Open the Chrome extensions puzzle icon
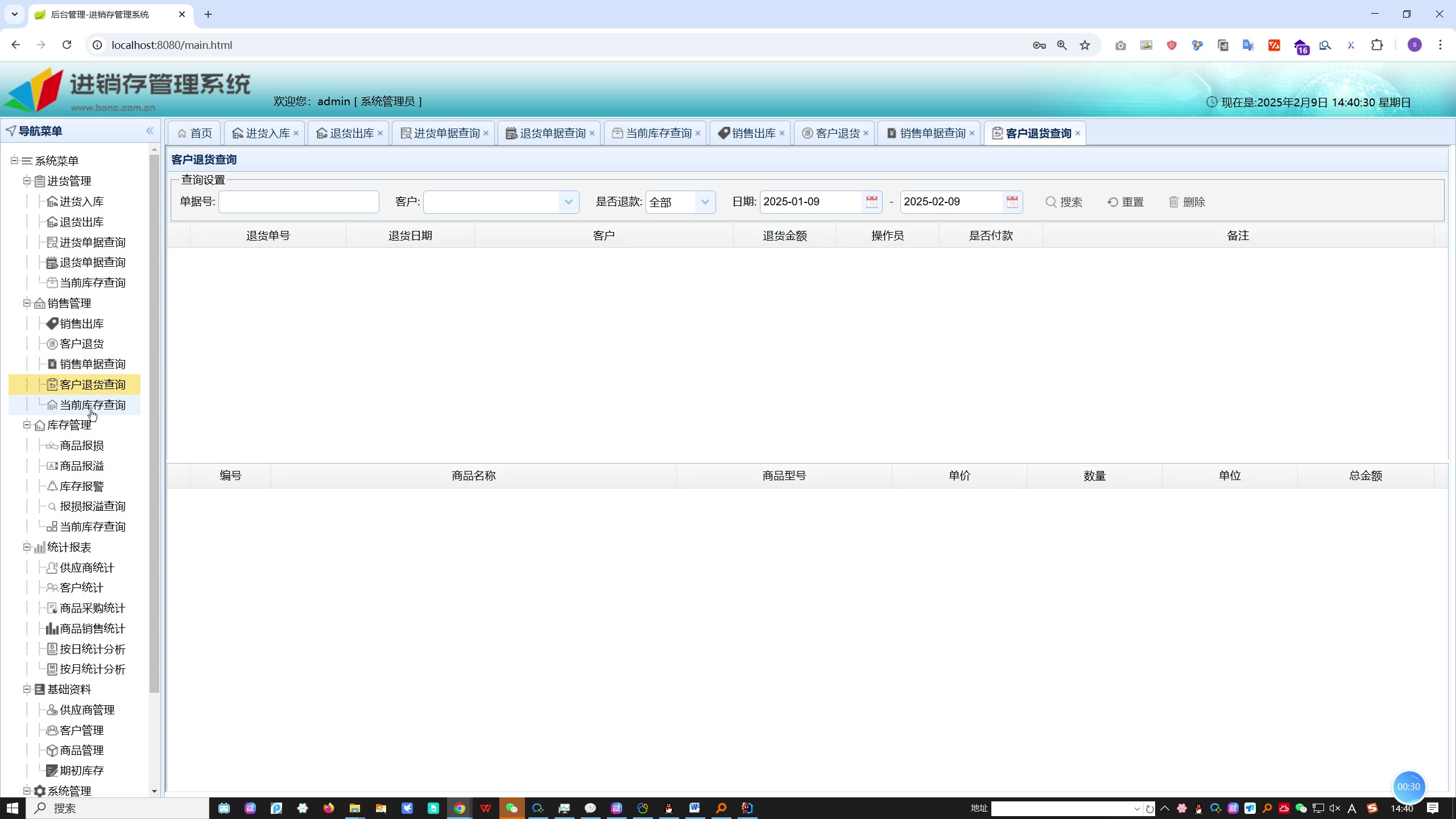This screenshot has height=819, width=1456. point(1377,45)
